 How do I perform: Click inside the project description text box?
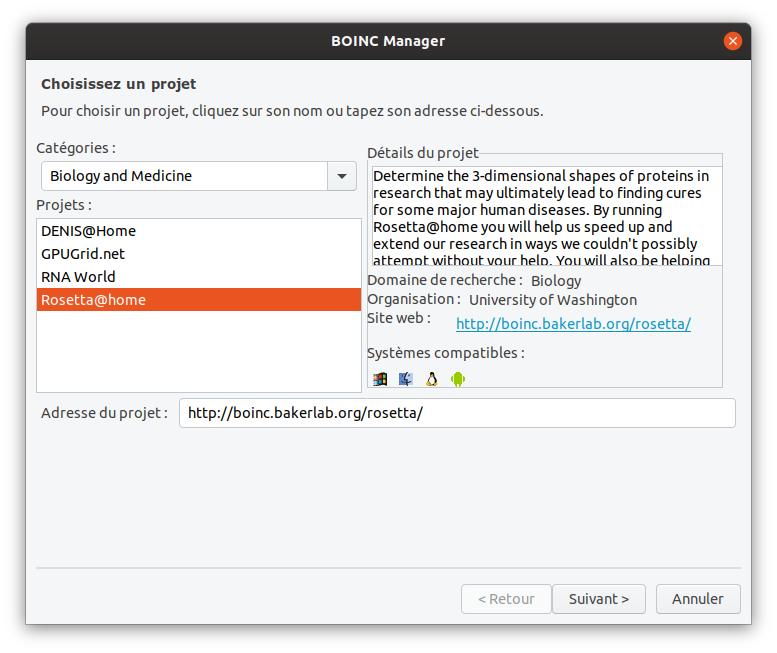point(545,217)
